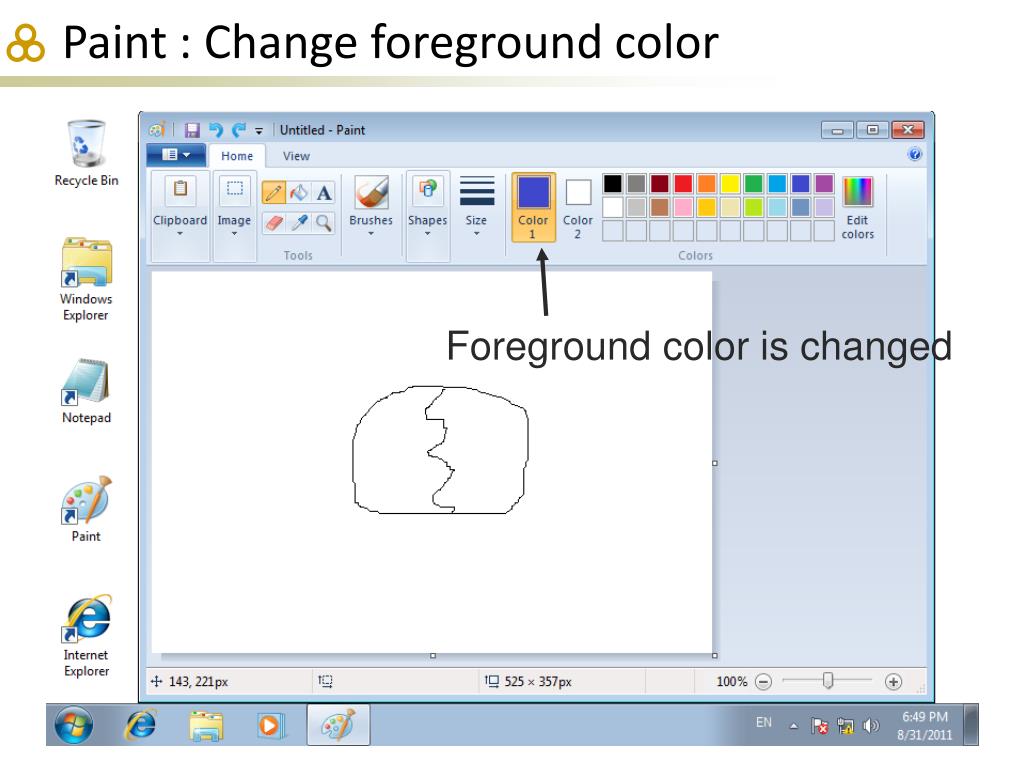
Task: Click the Explorer folder icon in the taskbar
Action: click(206, 726)
